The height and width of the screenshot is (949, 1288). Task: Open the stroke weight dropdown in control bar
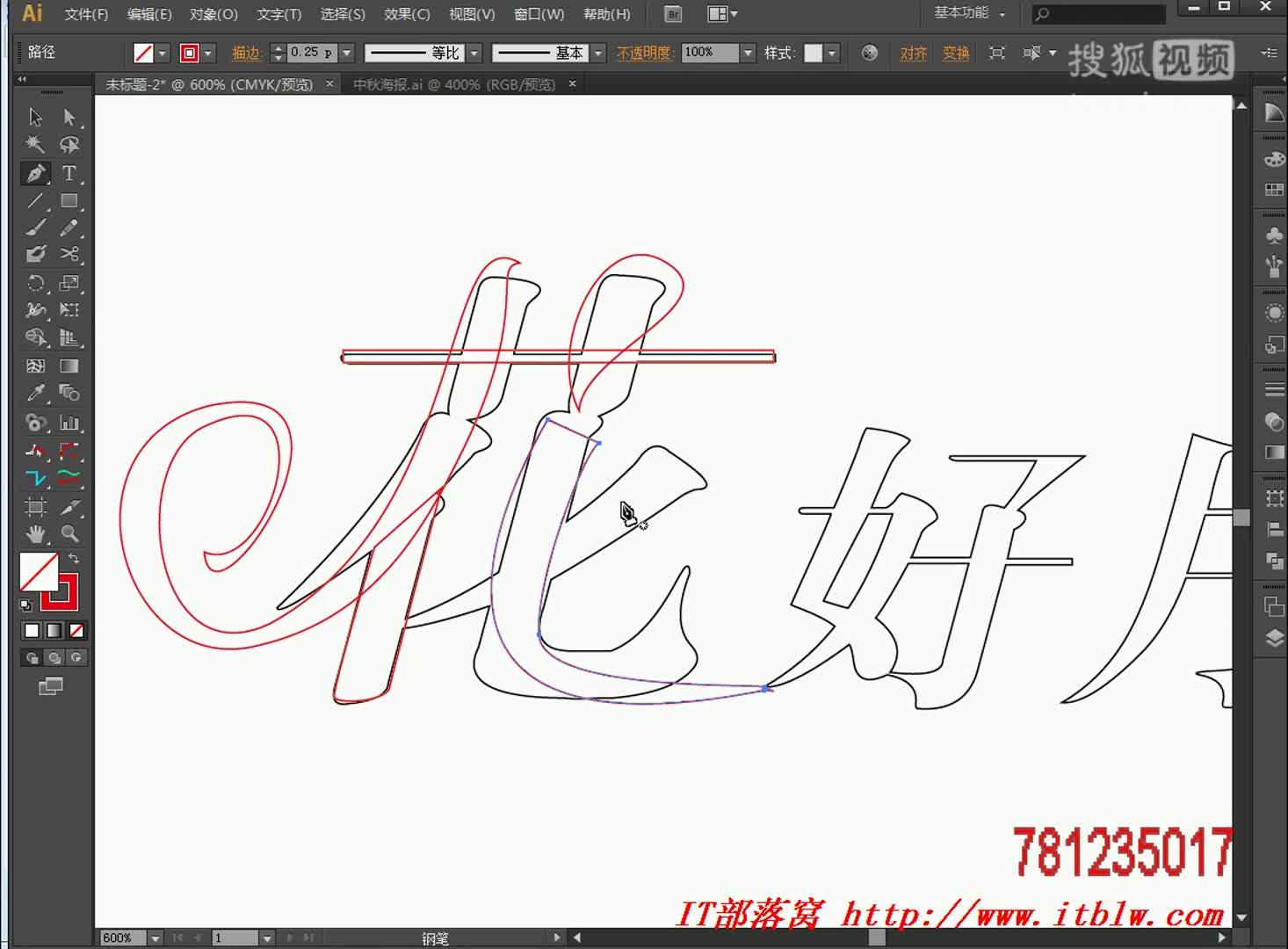tap(348, 53)
